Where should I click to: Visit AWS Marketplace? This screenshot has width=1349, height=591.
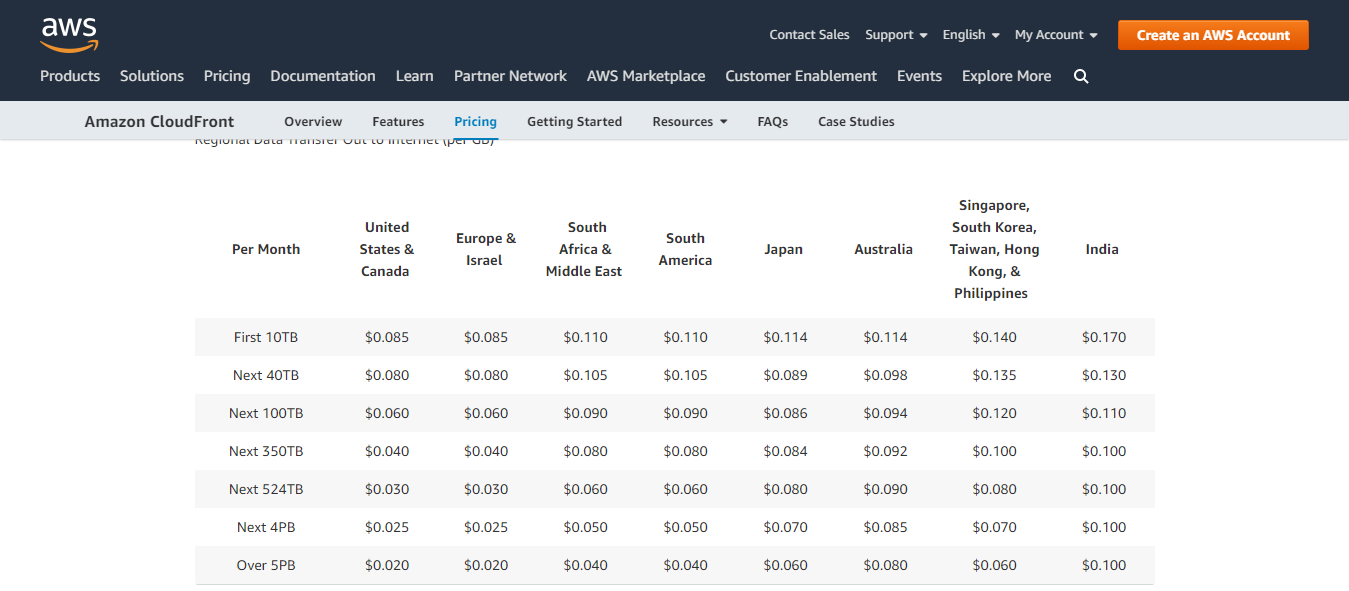[646, 76]
